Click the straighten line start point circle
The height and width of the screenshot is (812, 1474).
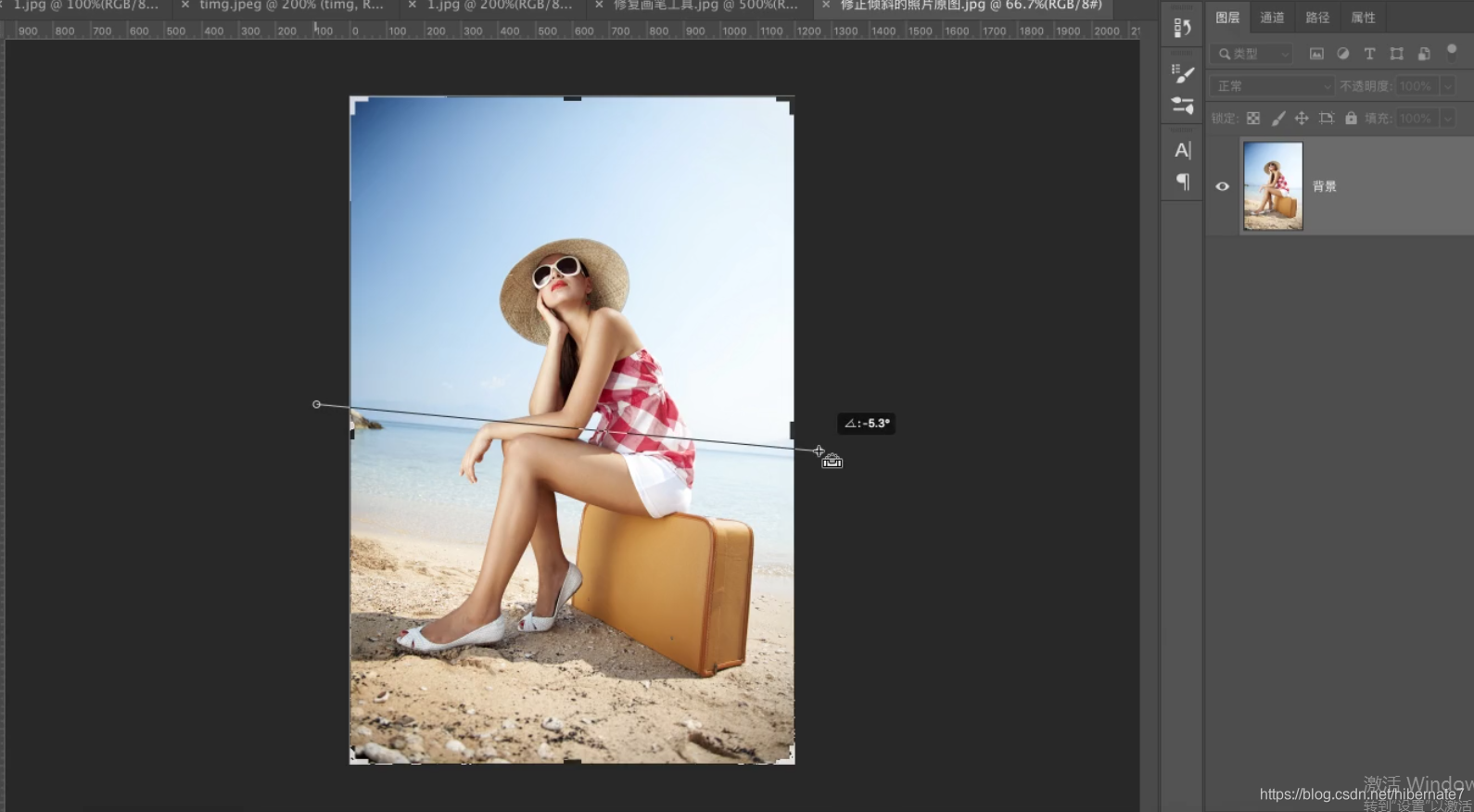(317, 404)
